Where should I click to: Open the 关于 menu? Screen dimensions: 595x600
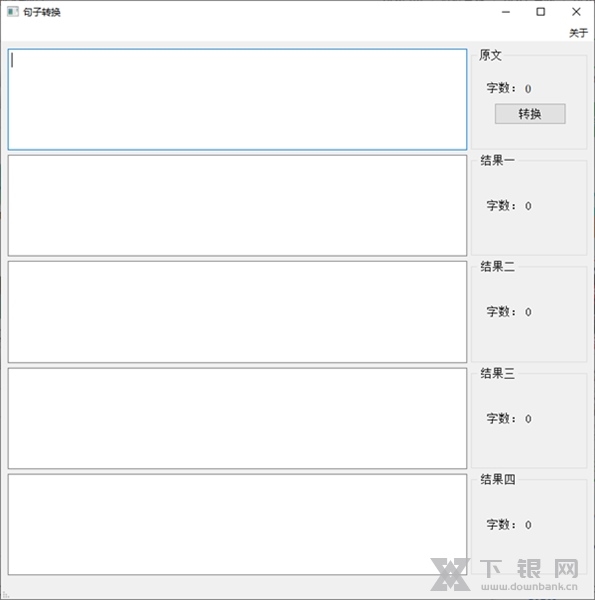pyautogui.click(x=578, y=33)
